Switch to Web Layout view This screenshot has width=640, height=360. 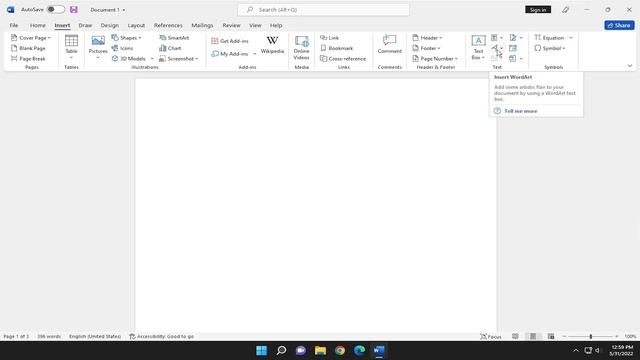pos(551,336)
